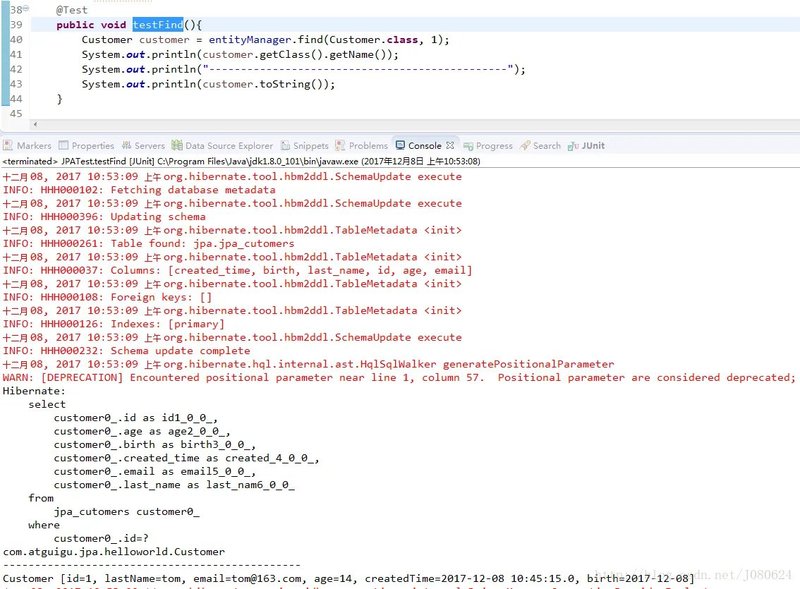Click the "Foreign keys: []" log line
The height and width of the screenshot is (589, 800).
tap(107, 297)
